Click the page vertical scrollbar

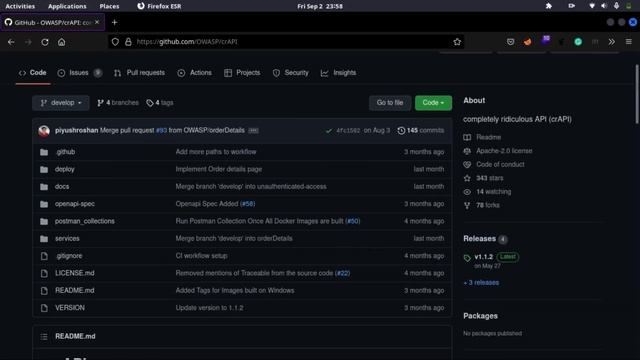(x=637, y=94)
